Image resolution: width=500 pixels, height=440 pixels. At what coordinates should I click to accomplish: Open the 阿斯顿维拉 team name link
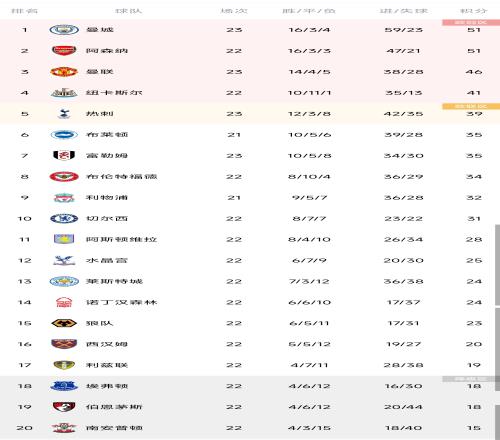[121, 239]
